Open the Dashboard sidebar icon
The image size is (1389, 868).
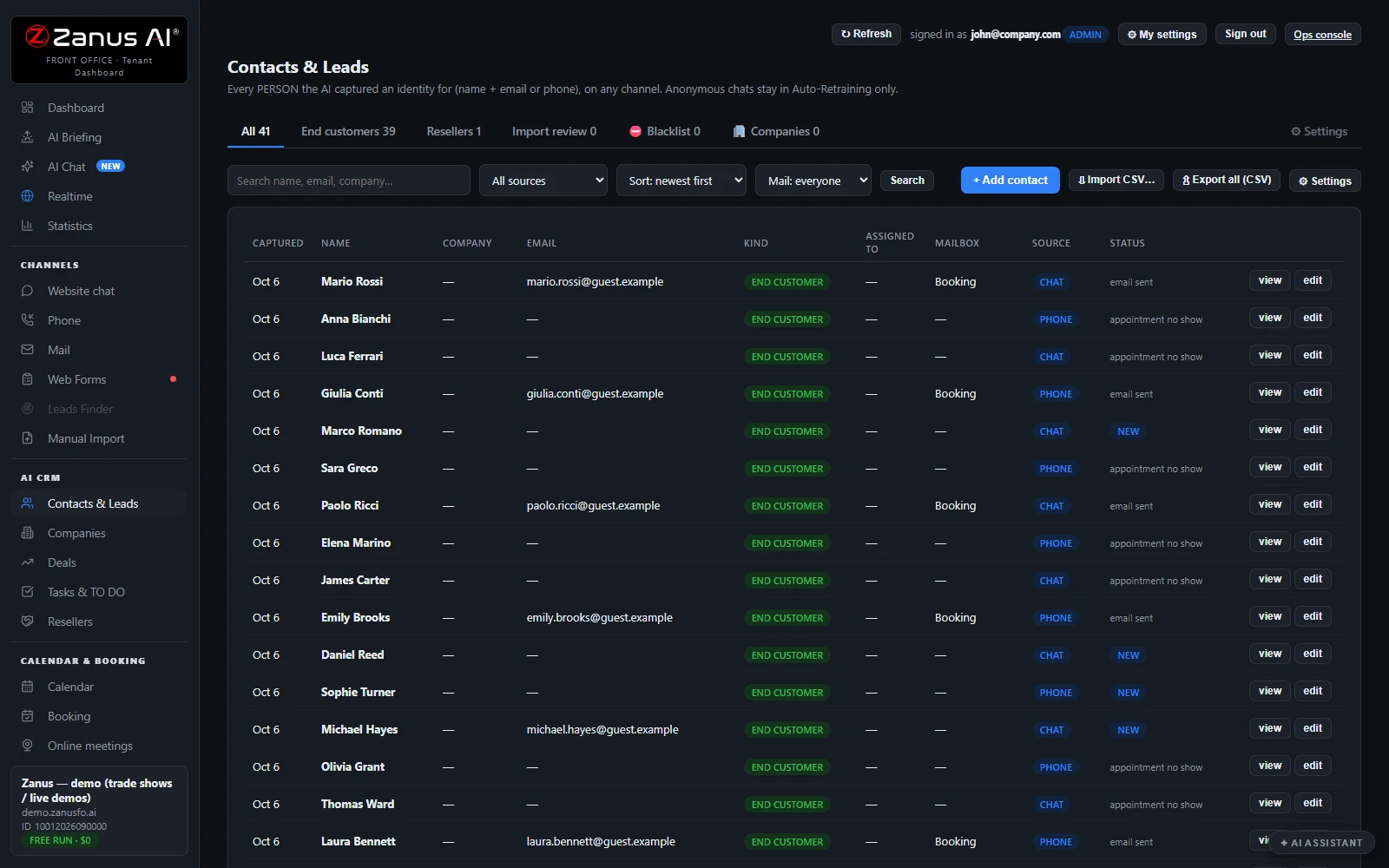(27, 108)
